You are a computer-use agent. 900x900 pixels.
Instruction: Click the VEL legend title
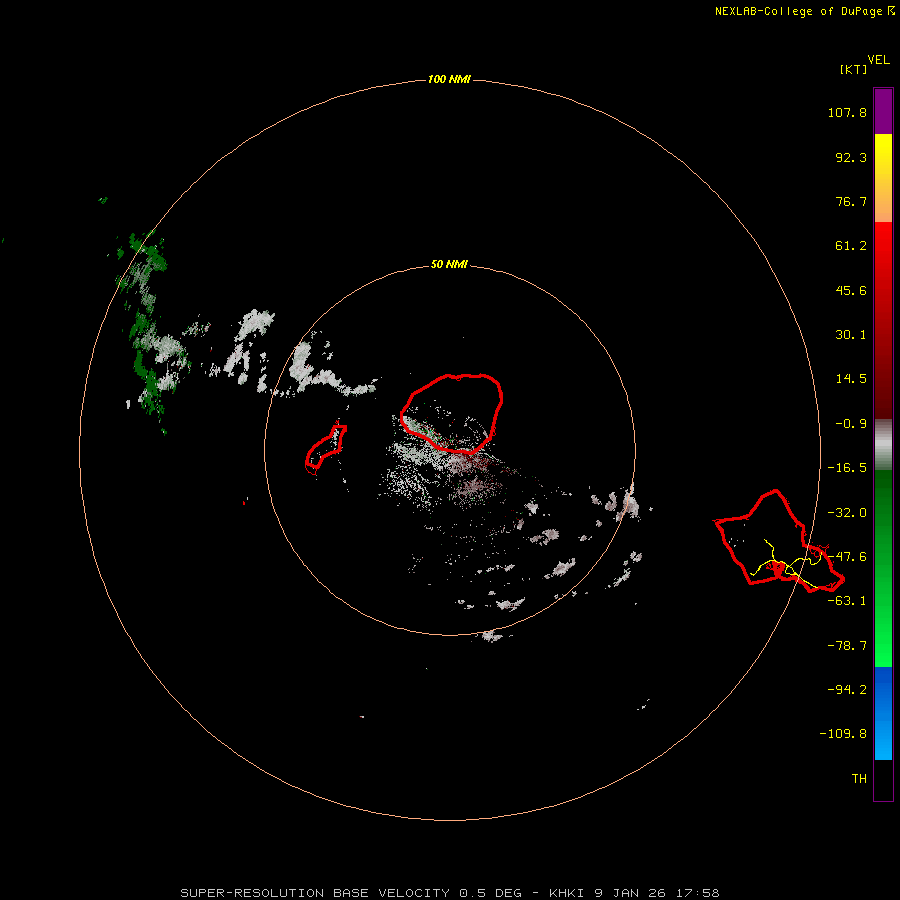[x=878, y=60]
